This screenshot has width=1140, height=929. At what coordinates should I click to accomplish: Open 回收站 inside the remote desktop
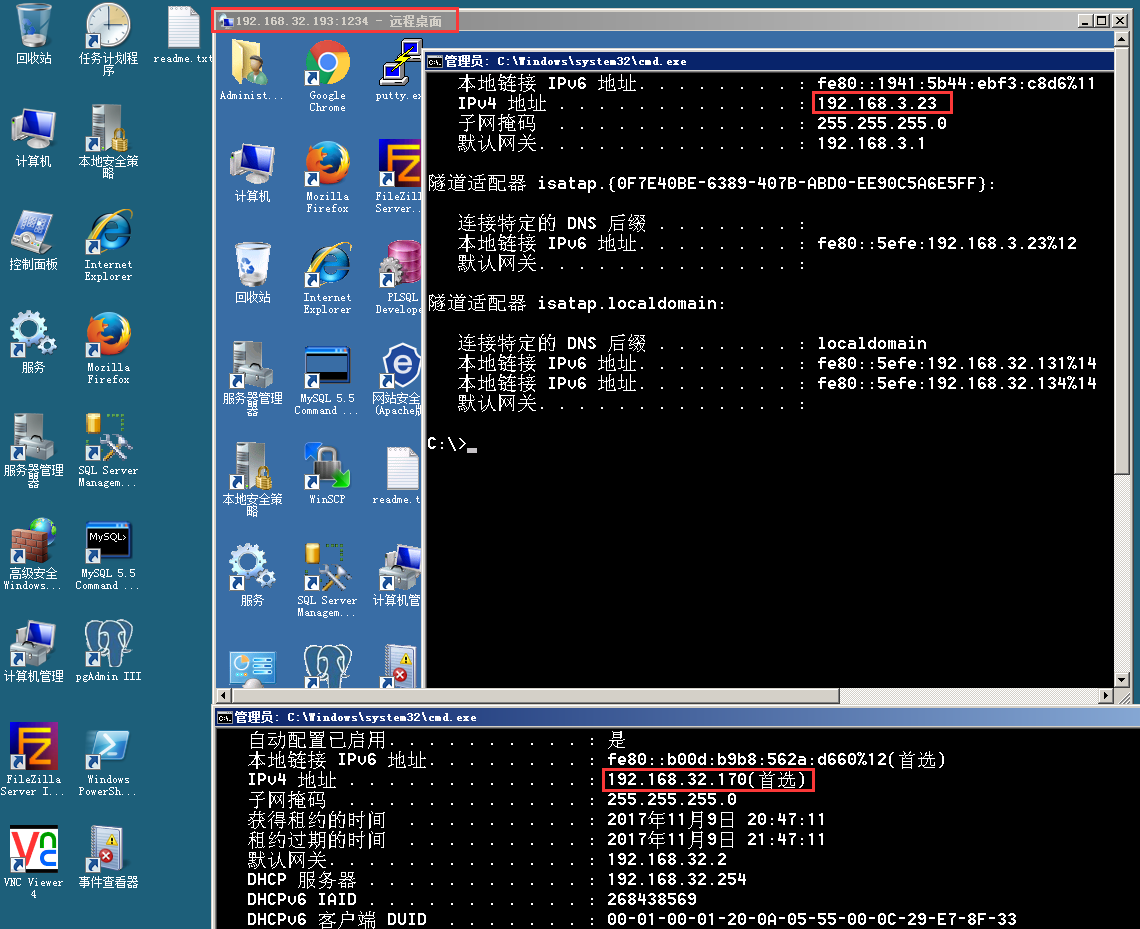pyautogui.click(x=252, y=273)
